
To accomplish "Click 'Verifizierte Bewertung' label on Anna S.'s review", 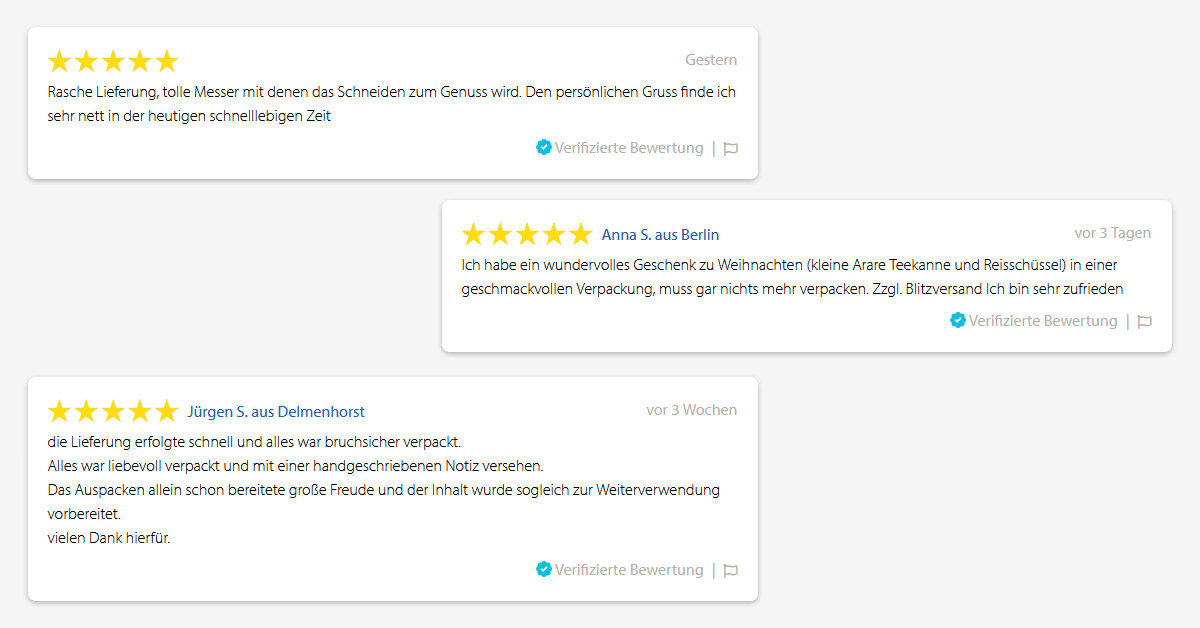I will 1043,321.
